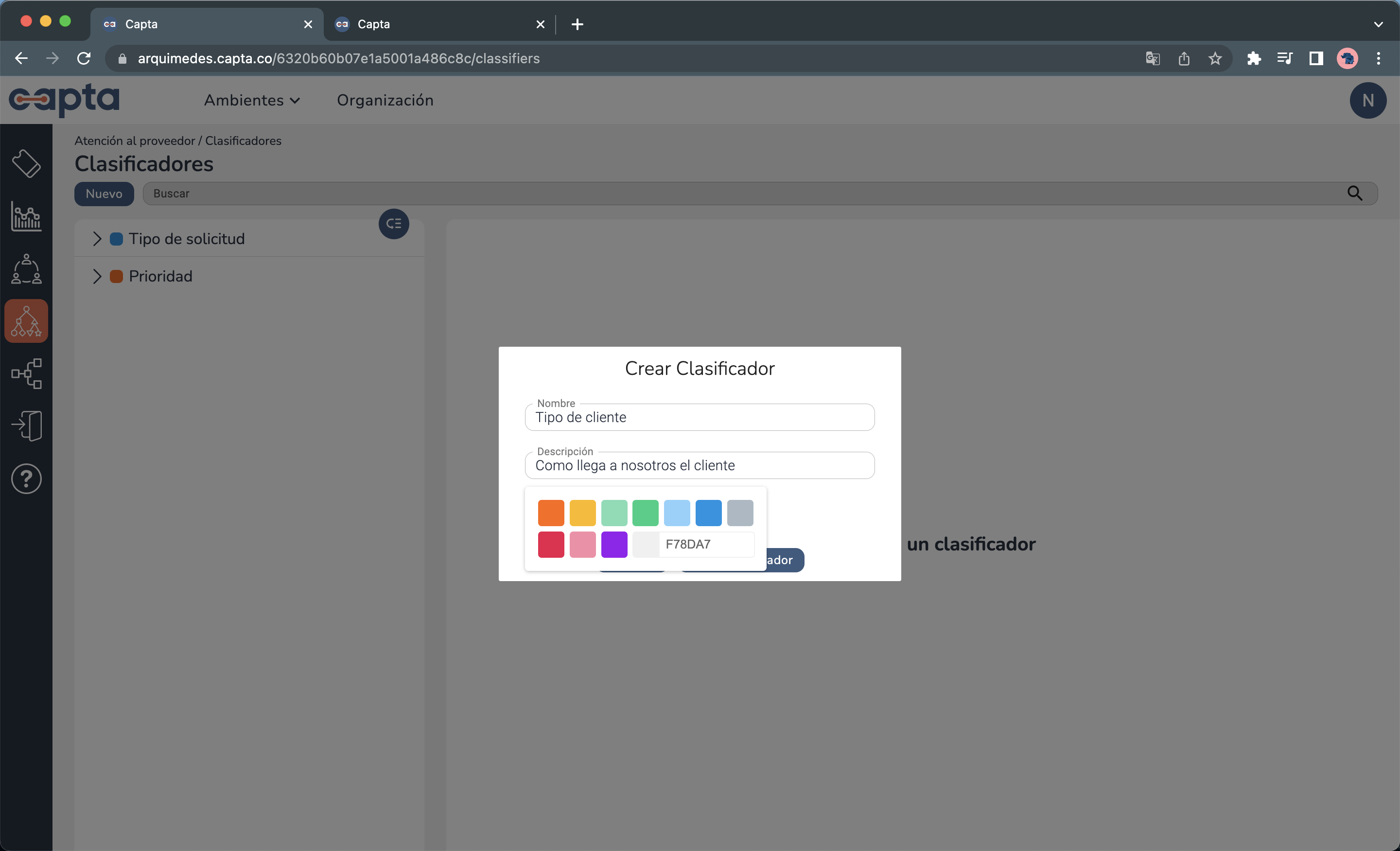Expand the Tipo de solicitud classifier

97,238
